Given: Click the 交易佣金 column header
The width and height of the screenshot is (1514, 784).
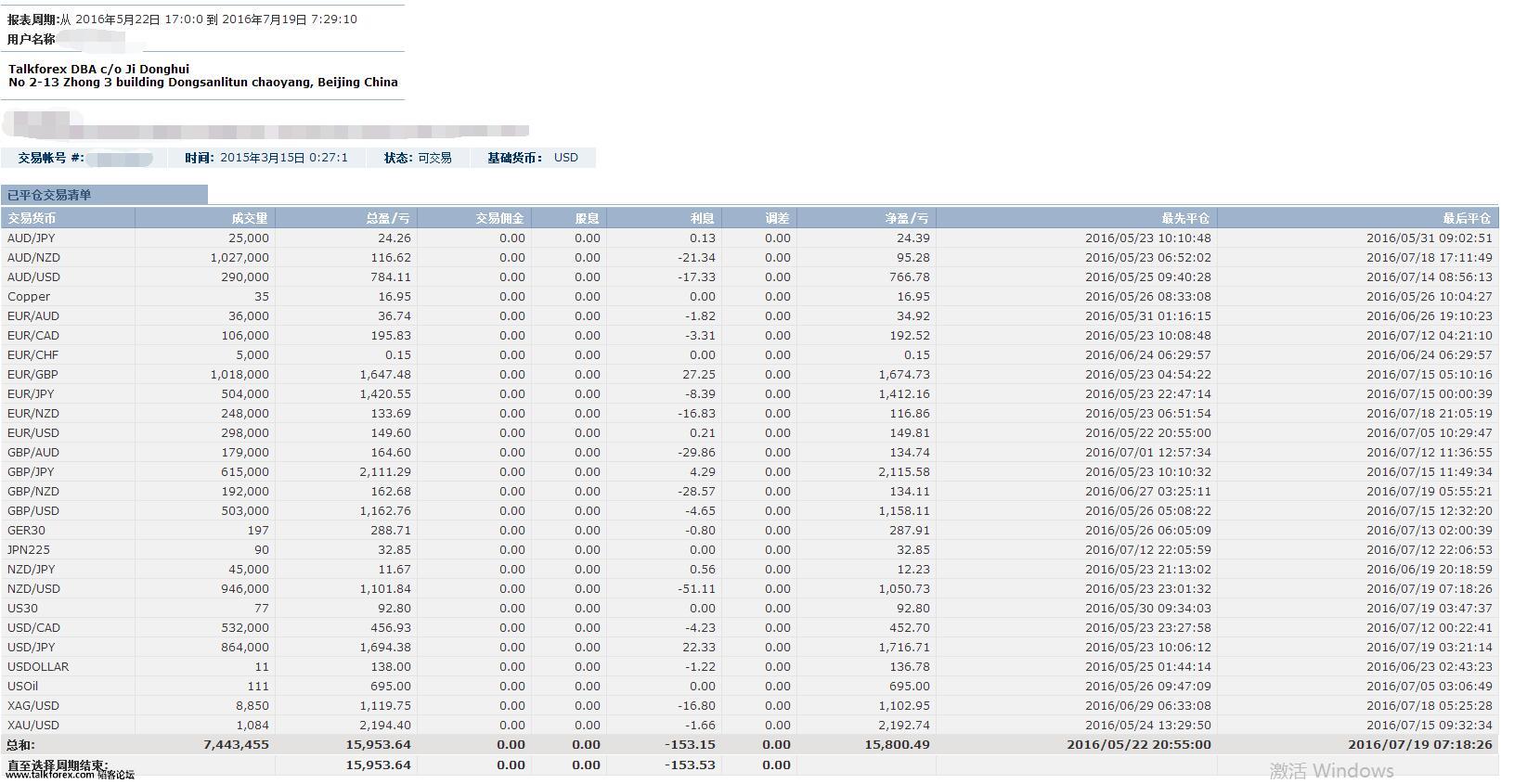Looking at the screenshot, I should tap(500, 219).
